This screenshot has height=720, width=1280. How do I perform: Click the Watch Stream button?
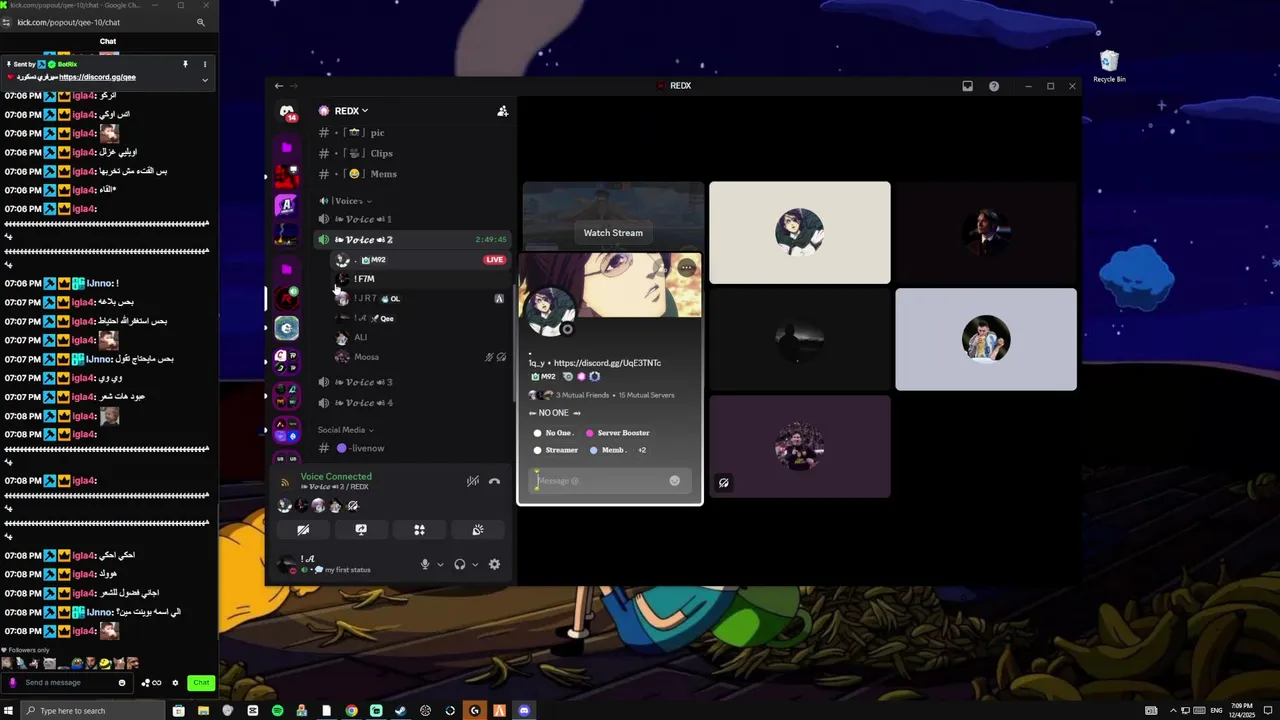613,233
